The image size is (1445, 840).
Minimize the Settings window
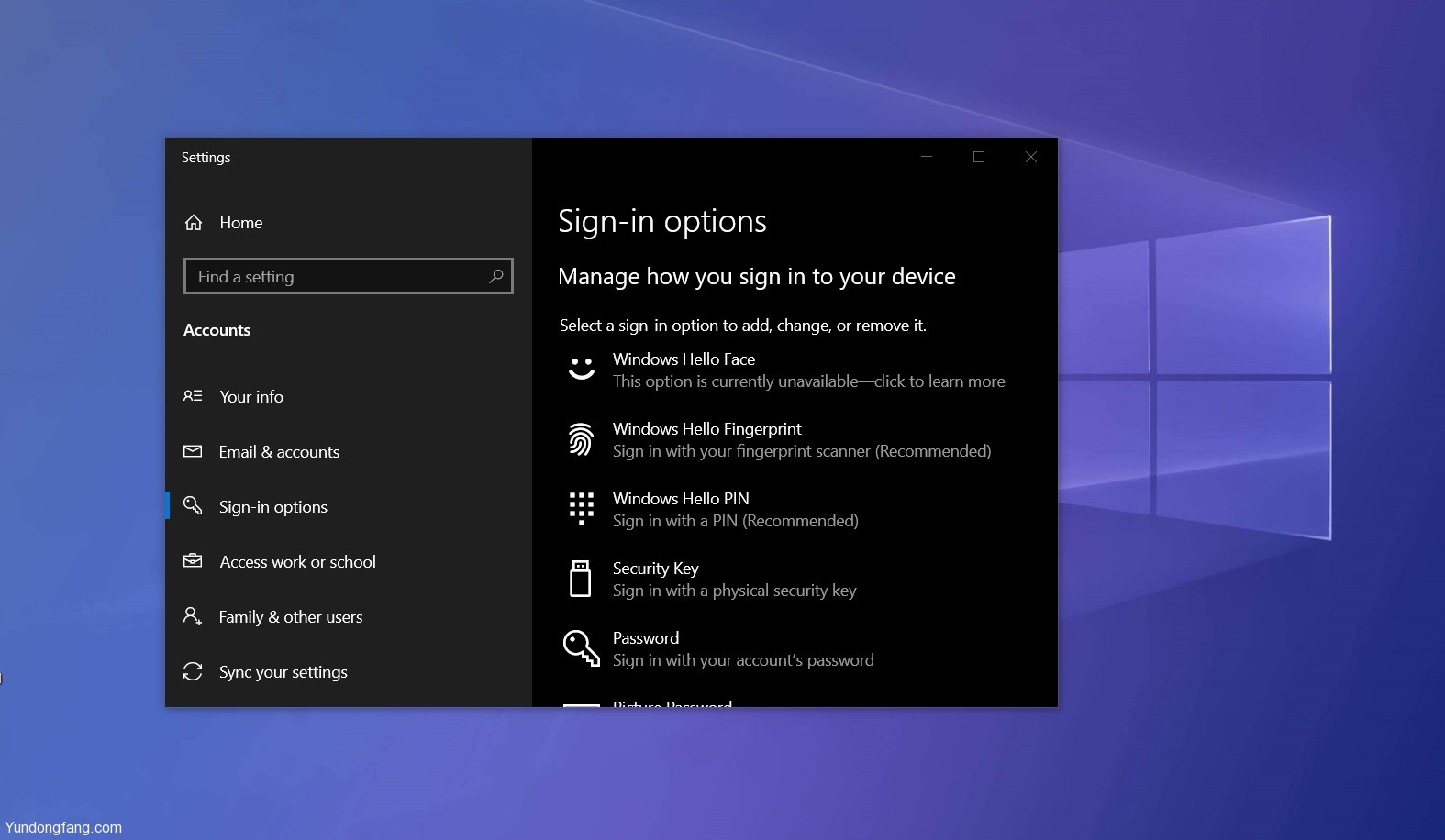[927, 157]
